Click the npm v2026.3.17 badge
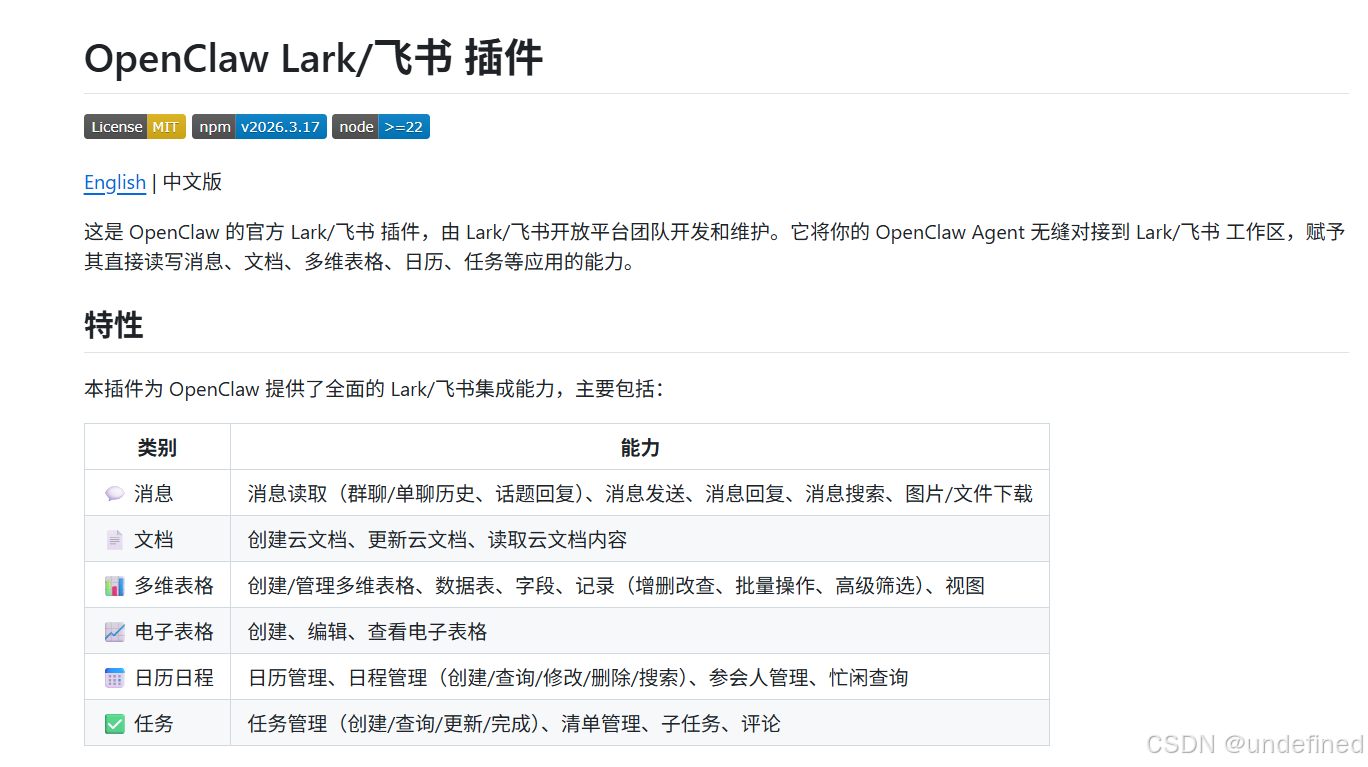1368x767 pixels. [x=259, y=127]
